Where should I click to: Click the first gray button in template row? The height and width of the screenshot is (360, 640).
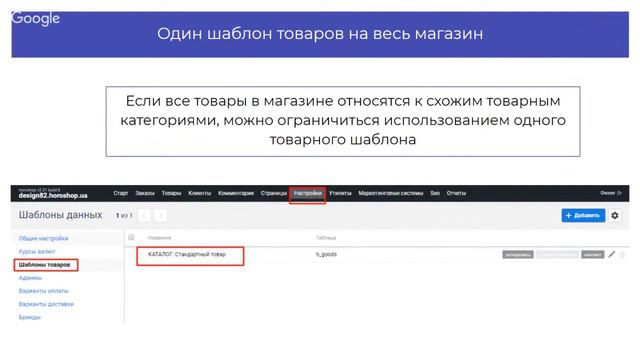tap(518, 255)
